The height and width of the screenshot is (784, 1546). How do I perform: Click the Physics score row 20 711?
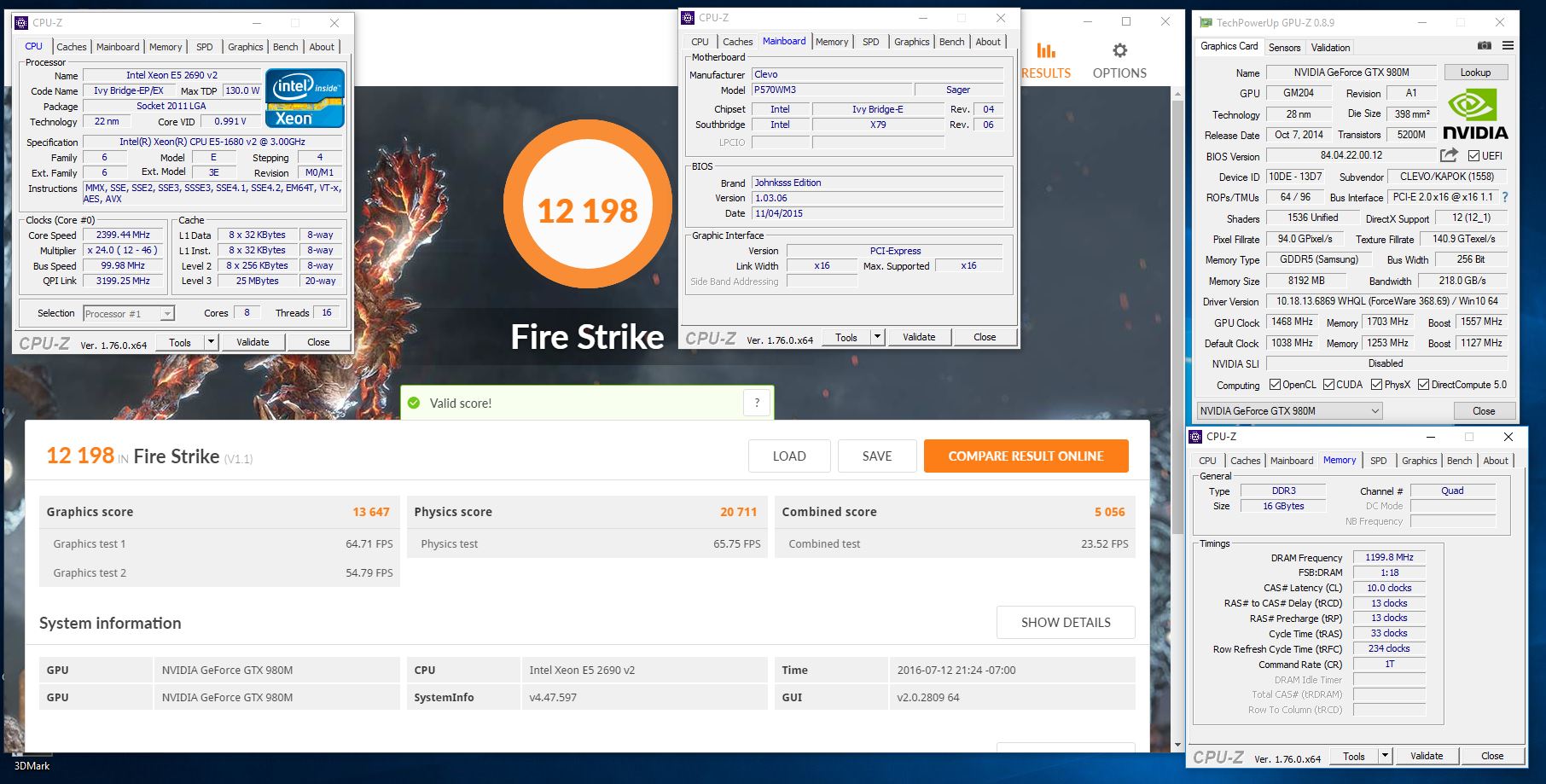coord(587,512)
